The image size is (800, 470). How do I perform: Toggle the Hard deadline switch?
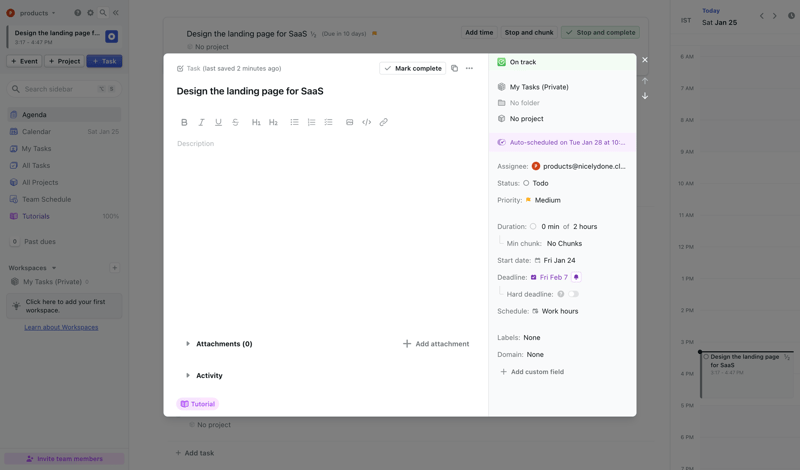coord(573,294)
